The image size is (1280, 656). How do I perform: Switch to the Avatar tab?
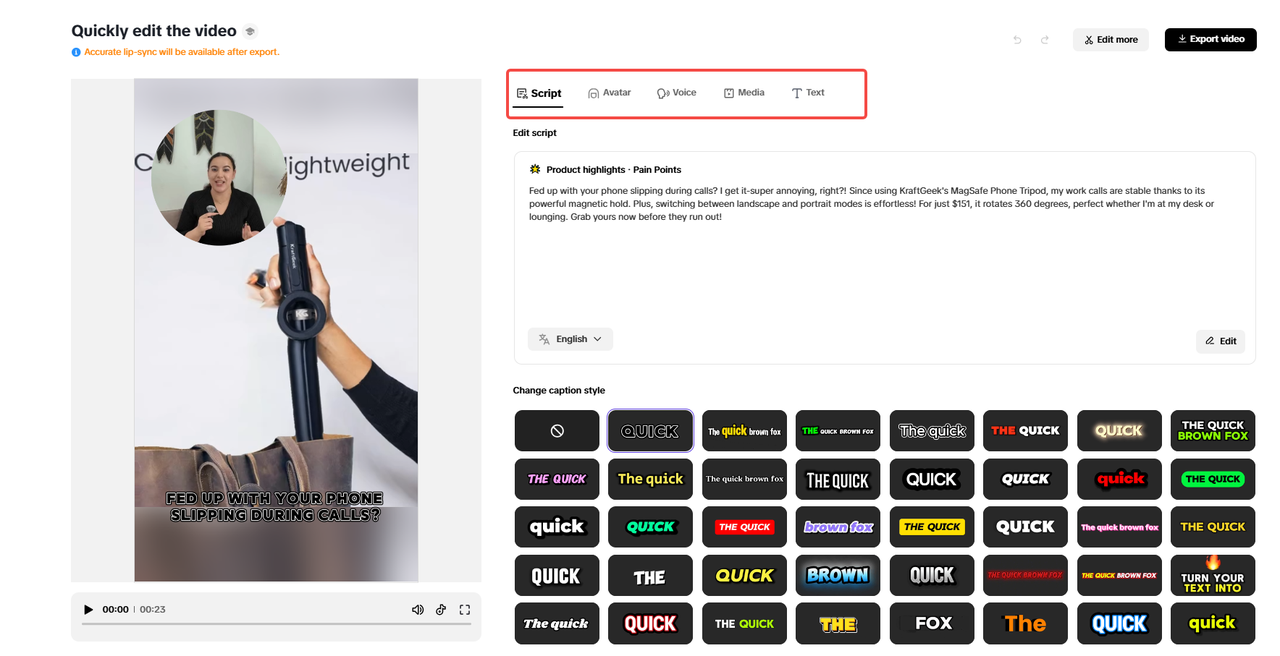point(610,92)
